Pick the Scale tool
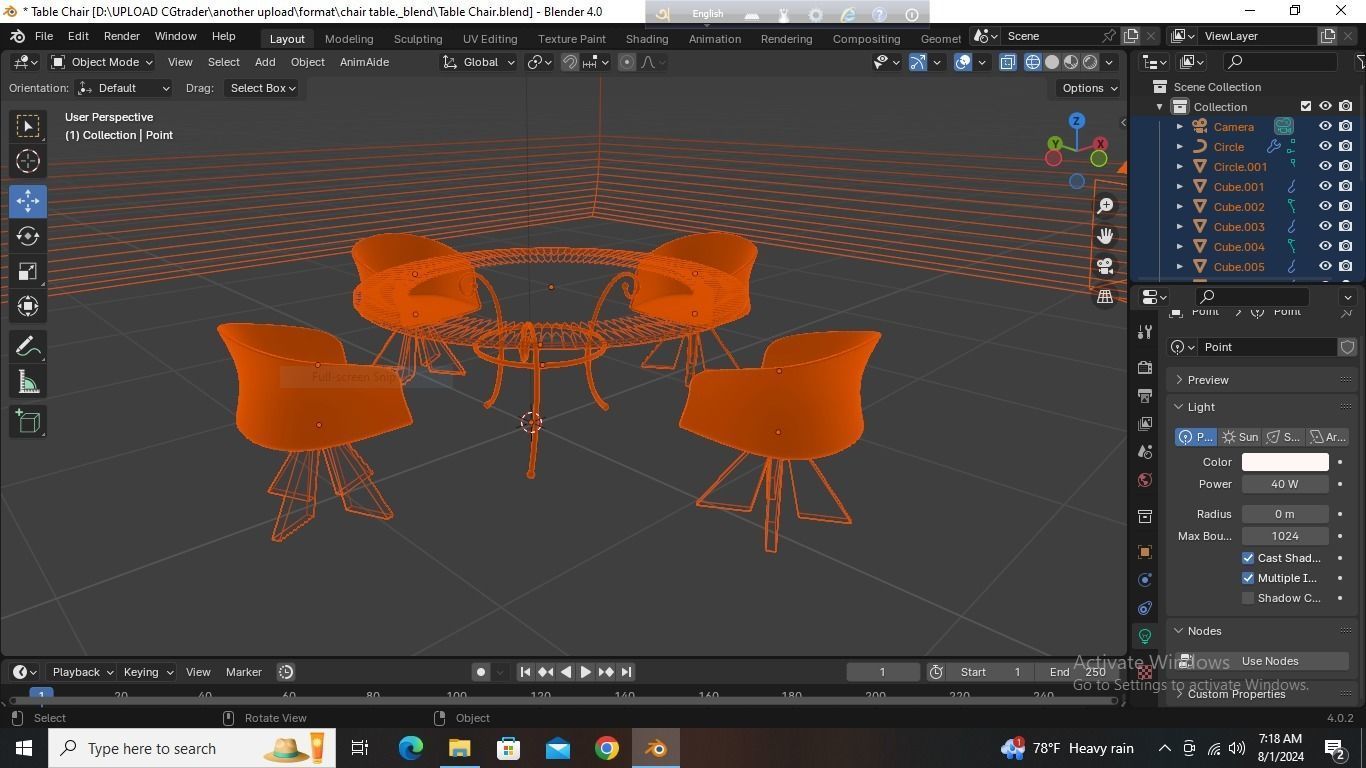The image size is (1366, 768). [28, 272]
